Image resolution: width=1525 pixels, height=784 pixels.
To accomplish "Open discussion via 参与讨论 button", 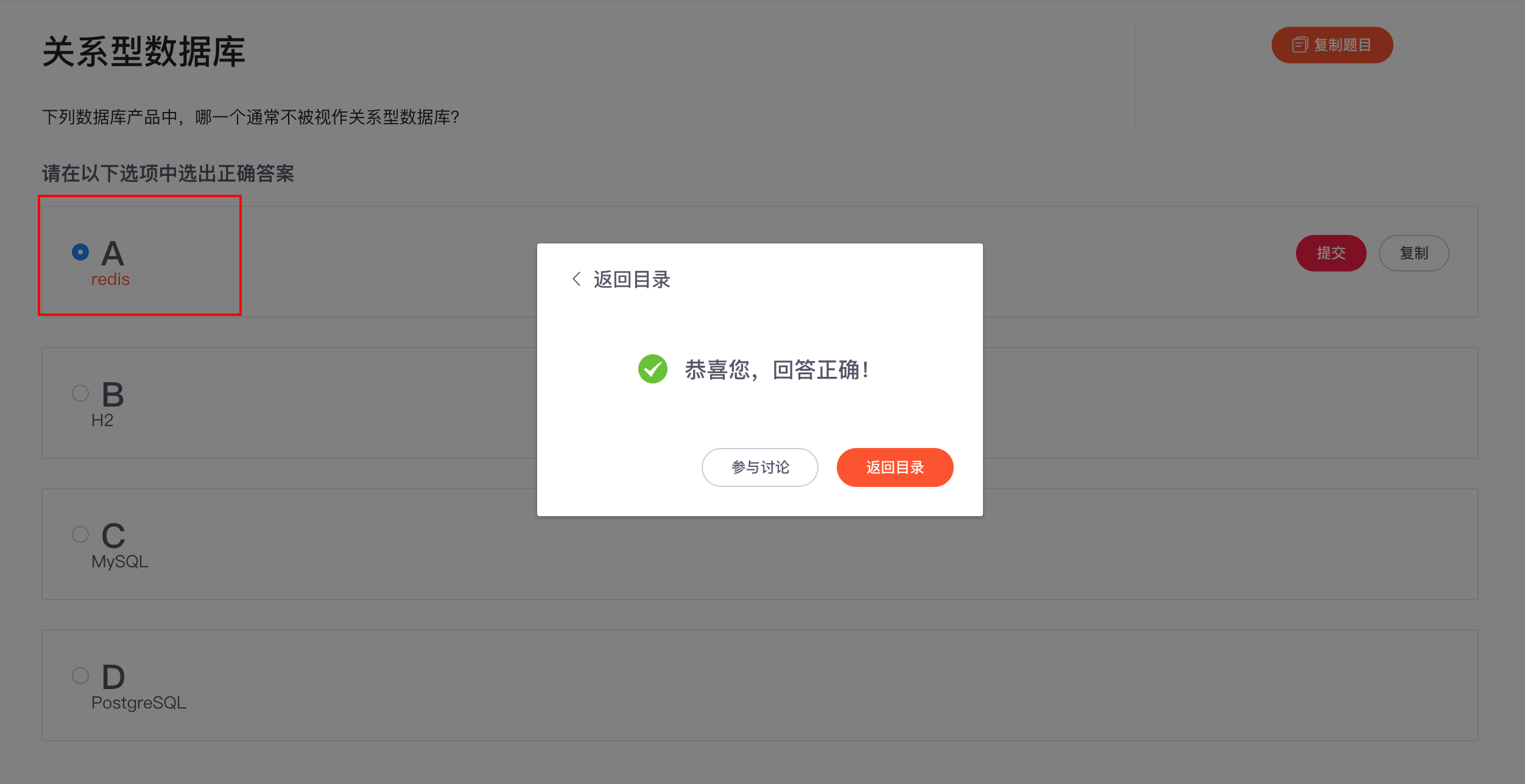I will click(x=759, y=467).
